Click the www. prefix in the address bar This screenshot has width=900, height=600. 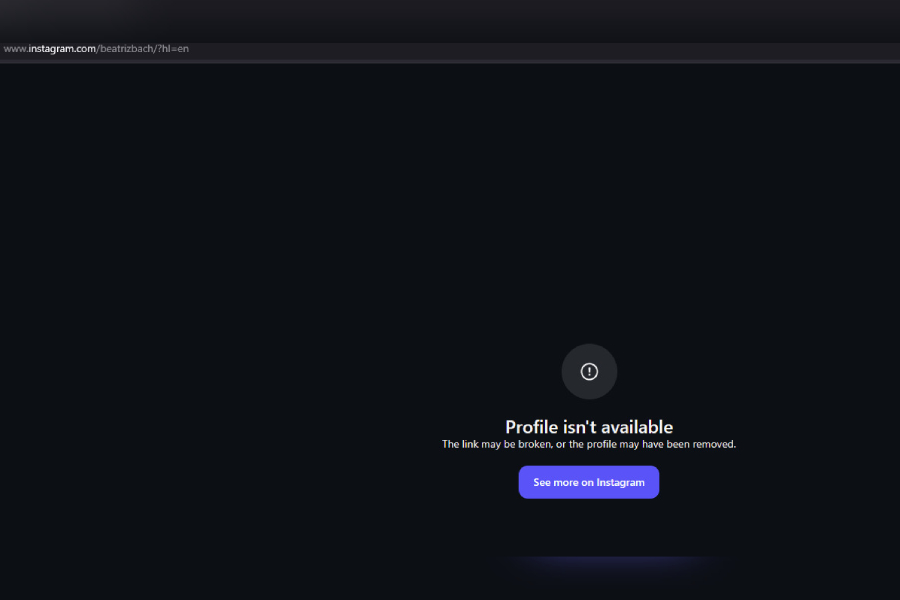(x=15, y=49)
